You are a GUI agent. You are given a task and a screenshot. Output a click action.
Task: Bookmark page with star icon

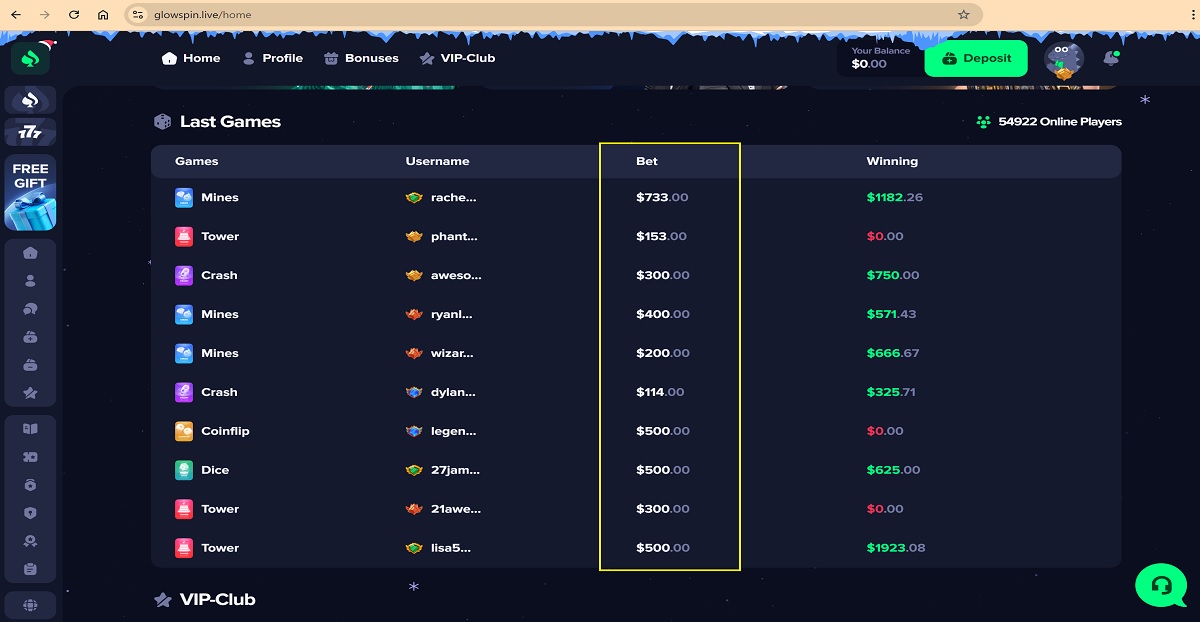point(964,15)
